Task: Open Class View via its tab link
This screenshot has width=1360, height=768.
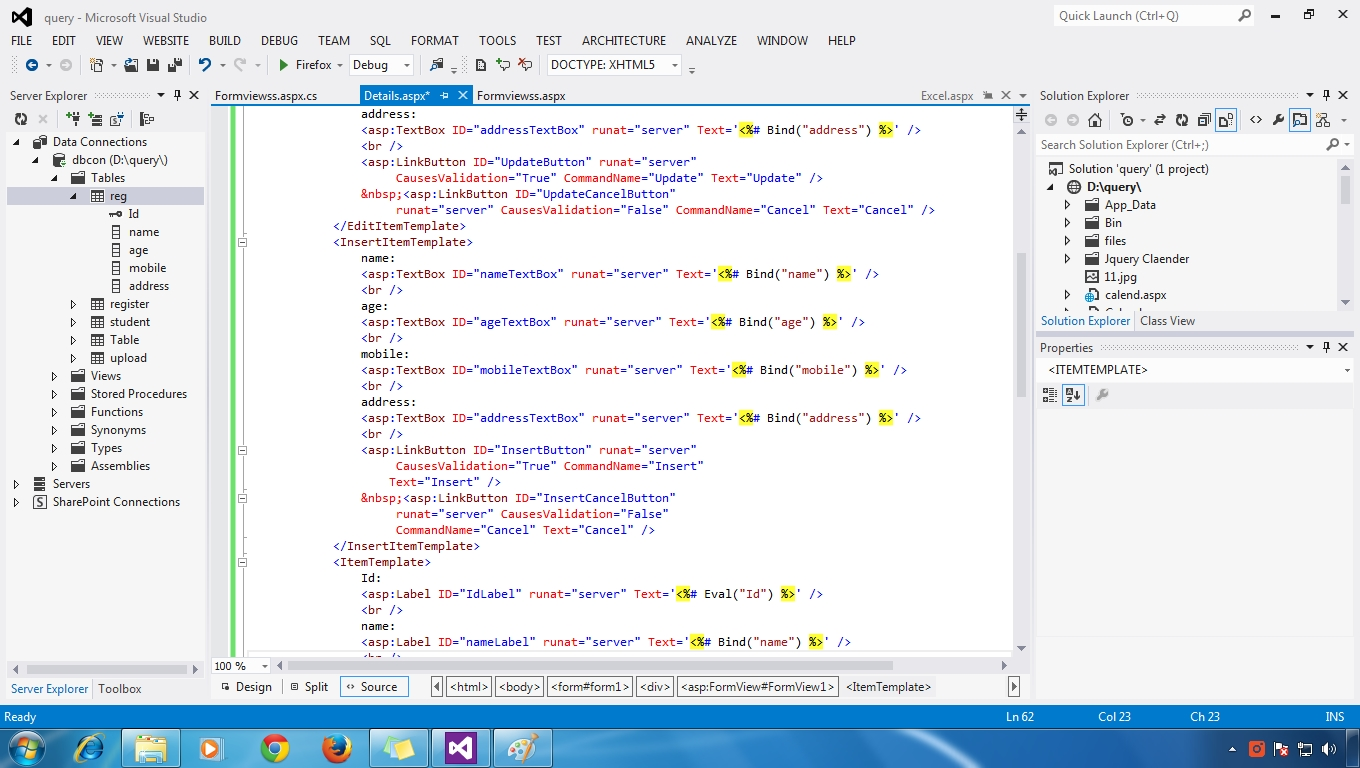Action: click(1167, 321)
